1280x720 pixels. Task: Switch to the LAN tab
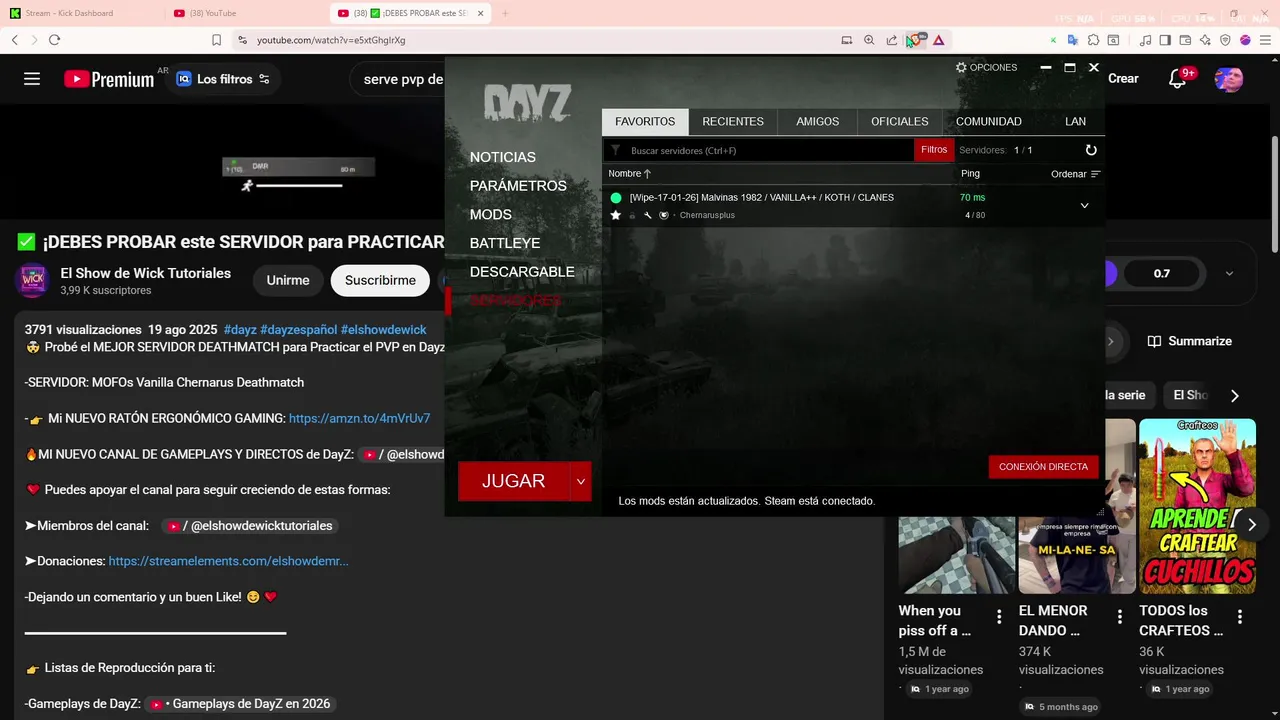[x=1076, y=122]
